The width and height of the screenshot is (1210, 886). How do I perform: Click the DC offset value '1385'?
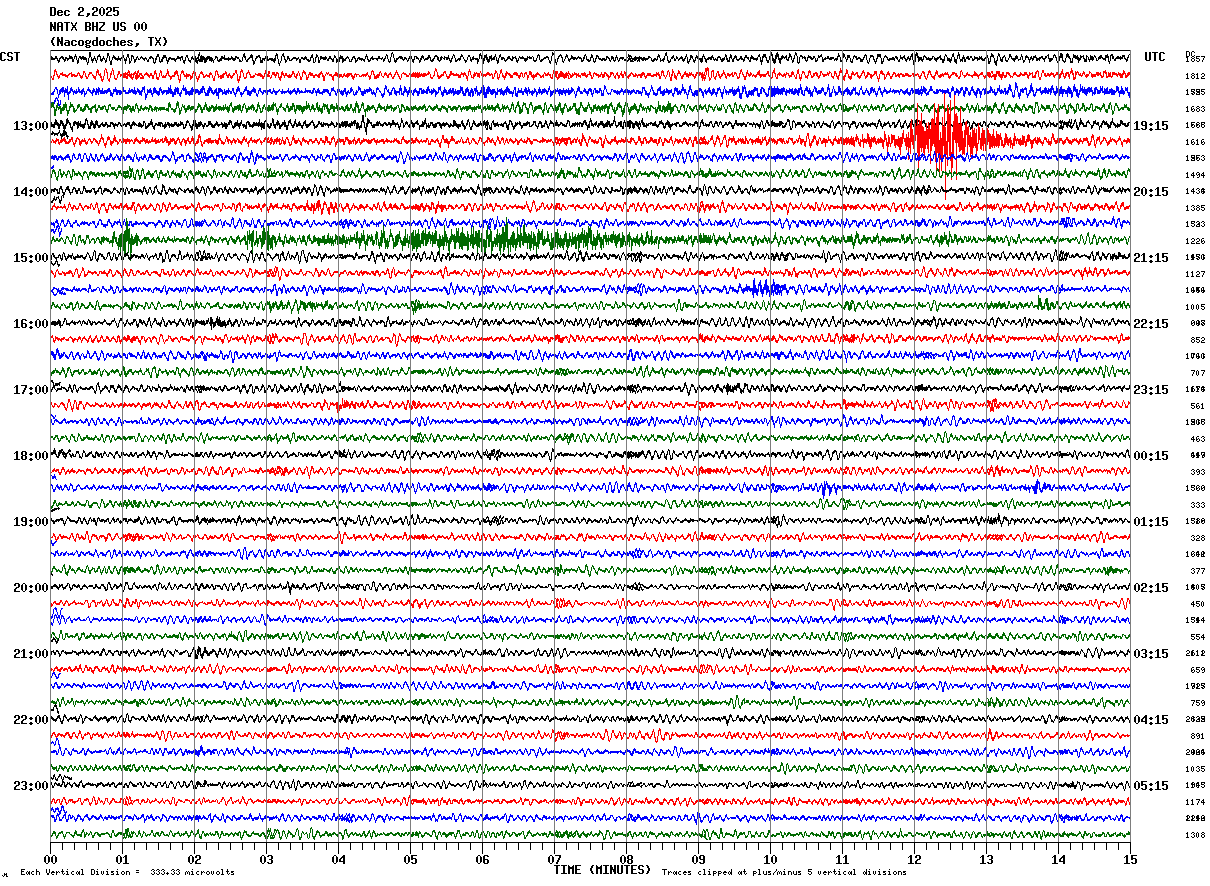[x=1195, y=208]
